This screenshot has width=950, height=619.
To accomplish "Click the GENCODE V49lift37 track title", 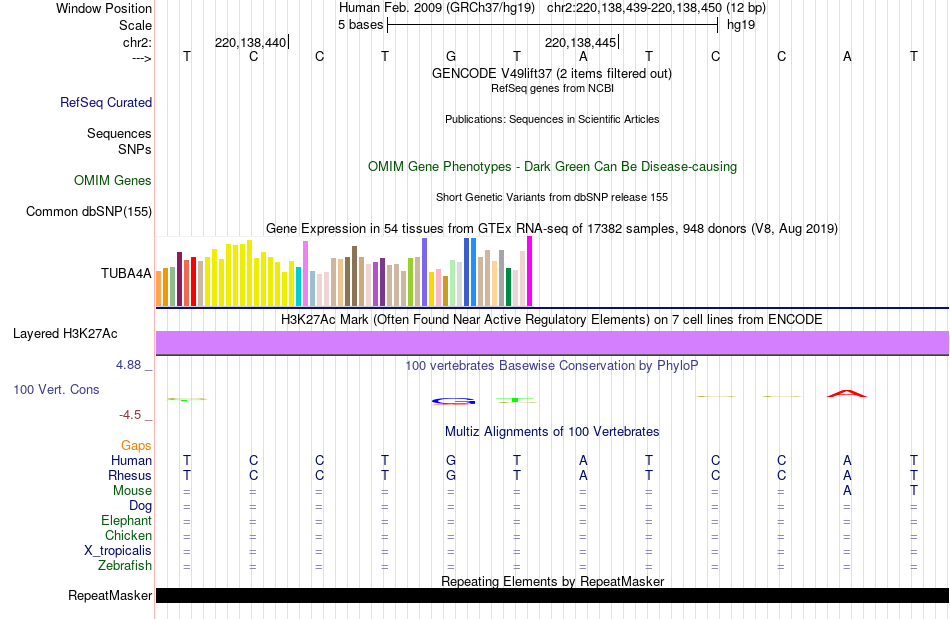I will point(551,73).
